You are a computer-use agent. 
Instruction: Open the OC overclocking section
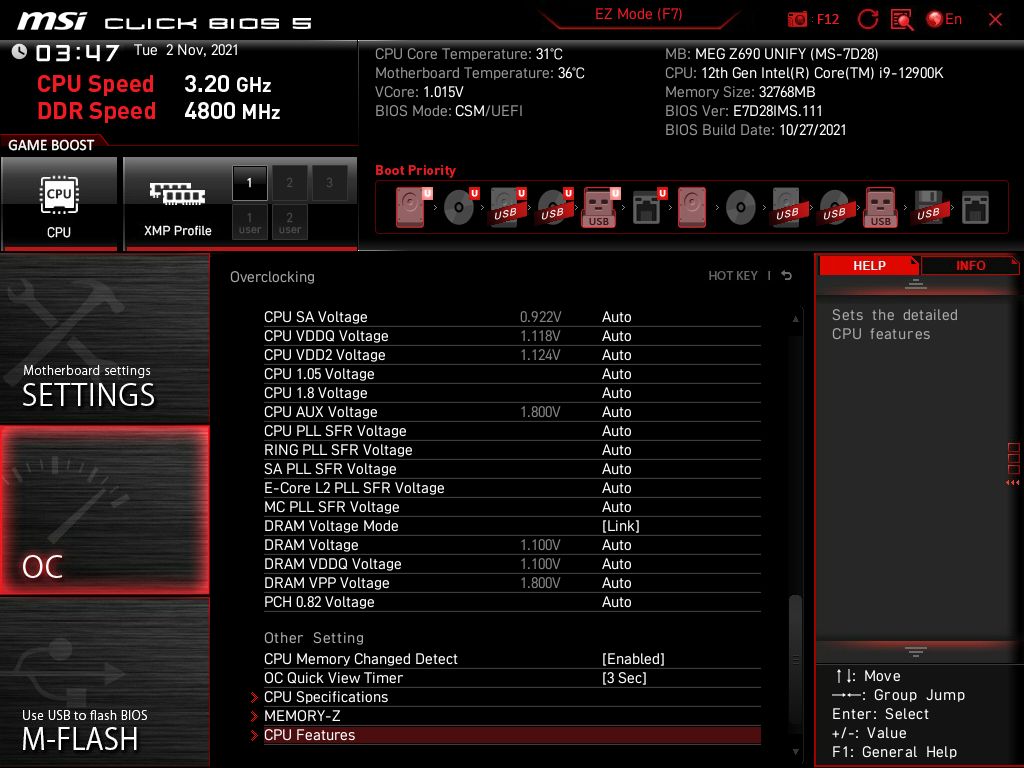pos(104,510)
